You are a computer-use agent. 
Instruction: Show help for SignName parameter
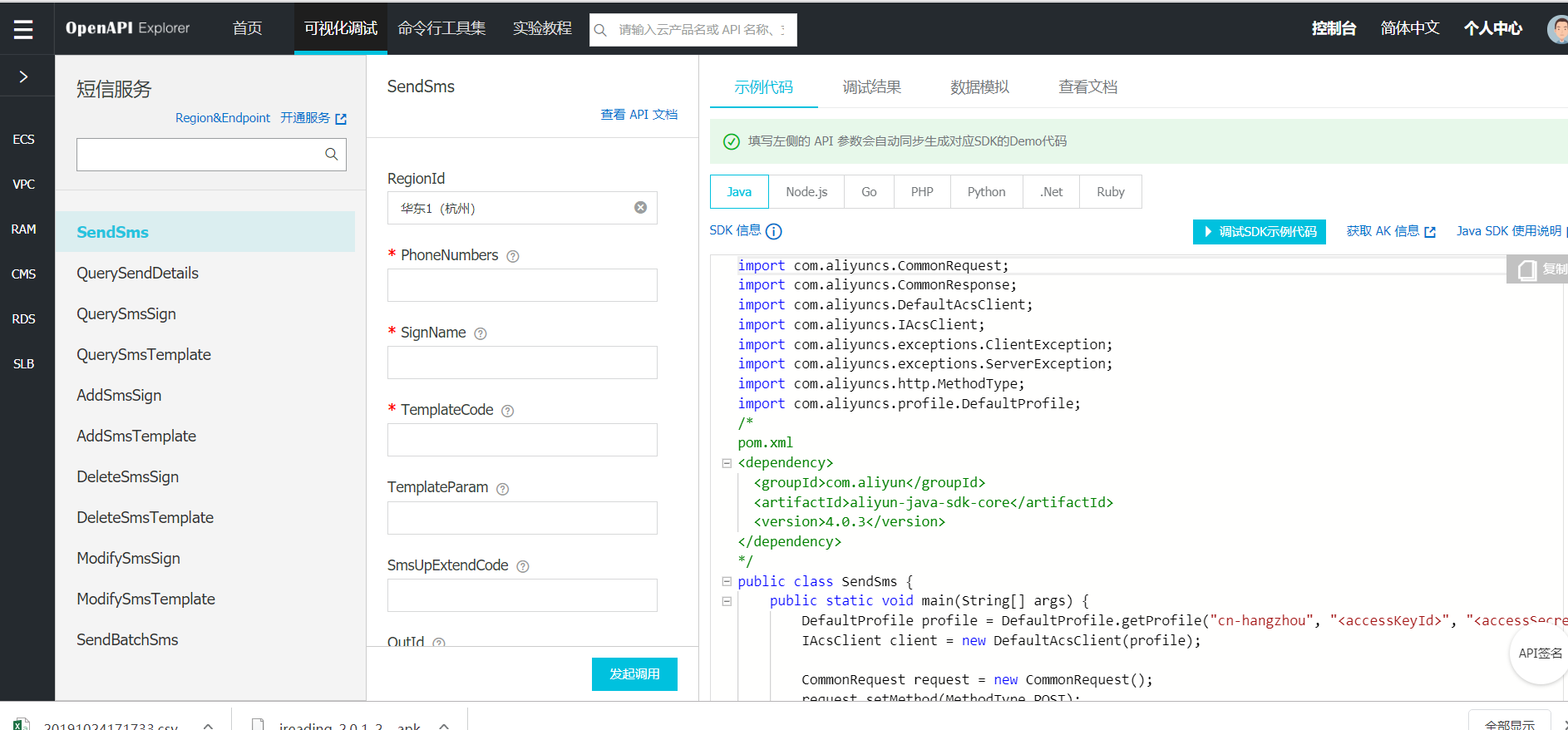(481, 333)
